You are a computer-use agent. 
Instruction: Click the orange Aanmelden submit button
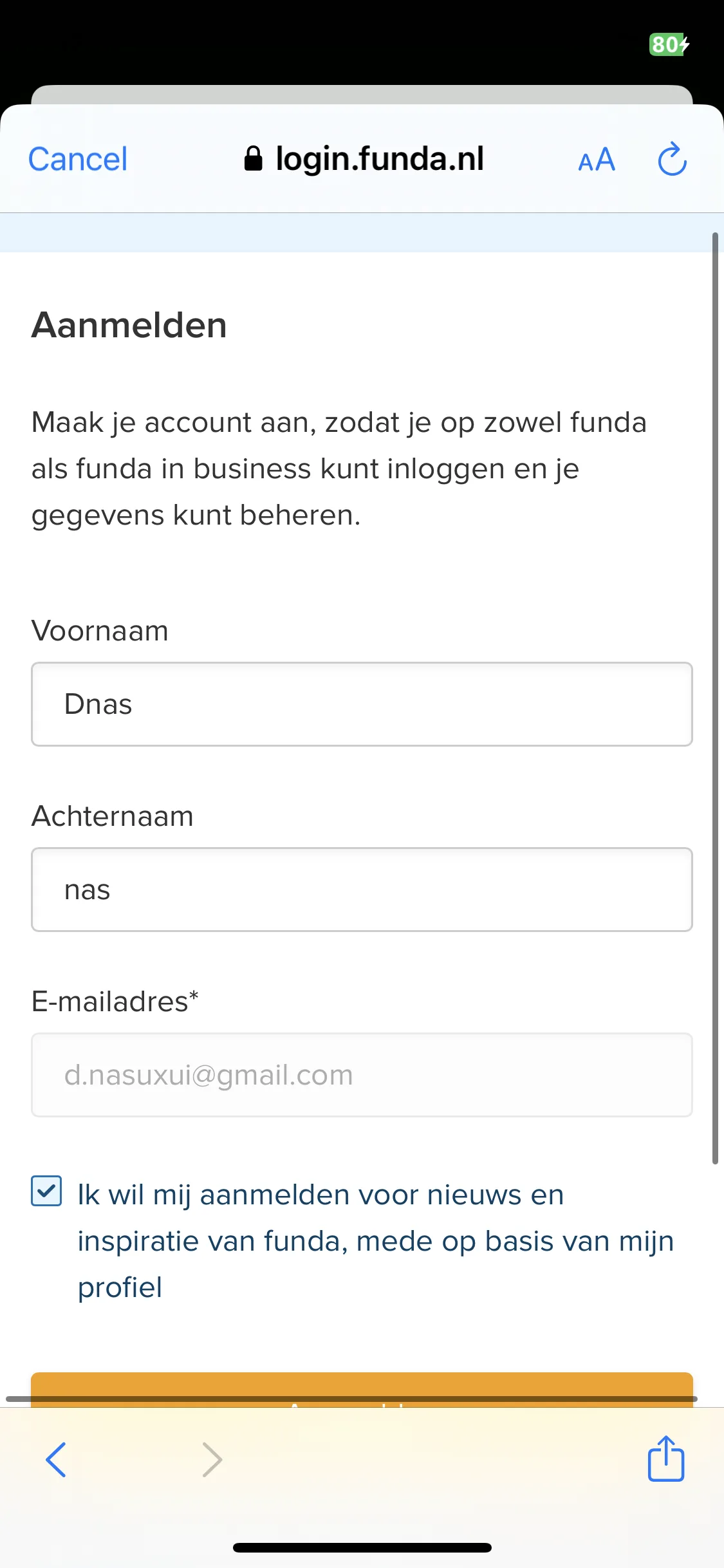tap(362, 1389)
